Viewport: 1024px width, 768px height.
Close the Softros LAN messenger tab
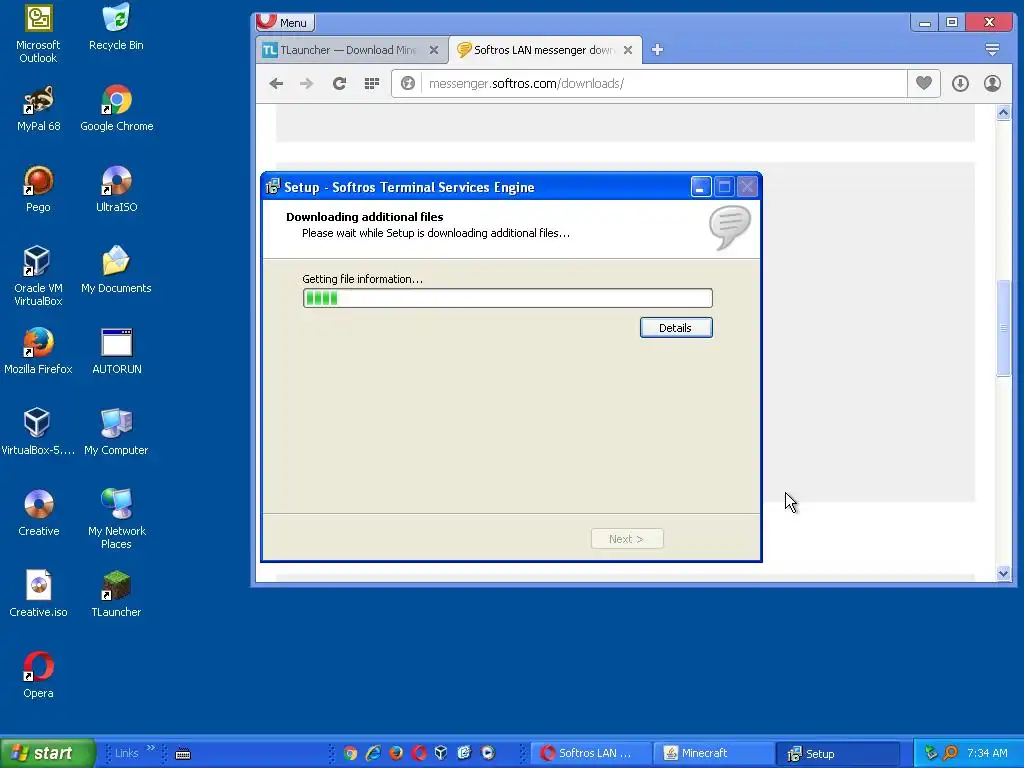628,50
